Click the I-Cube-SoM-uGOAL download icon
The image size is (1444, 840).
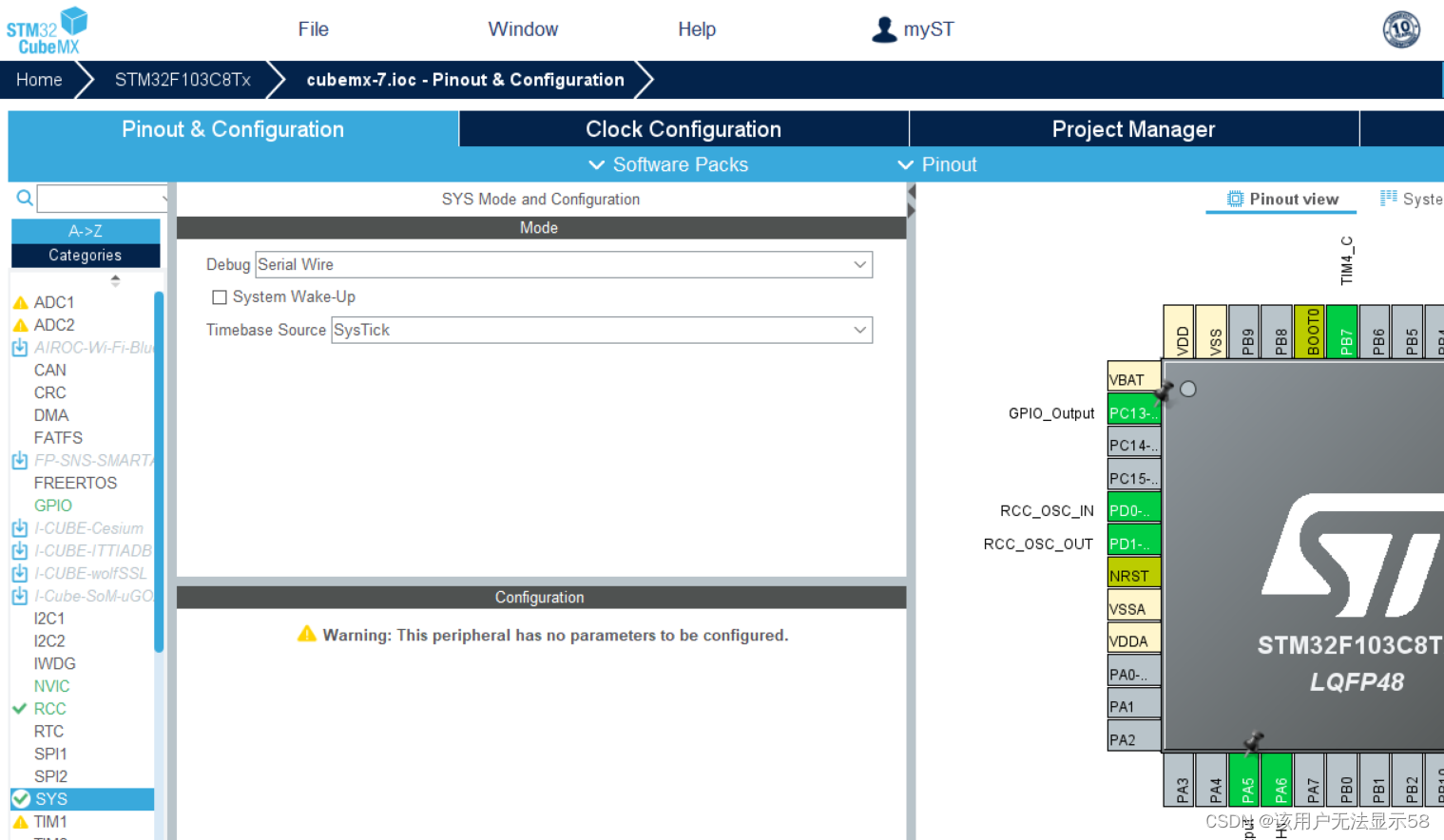(x=20, y=597)
